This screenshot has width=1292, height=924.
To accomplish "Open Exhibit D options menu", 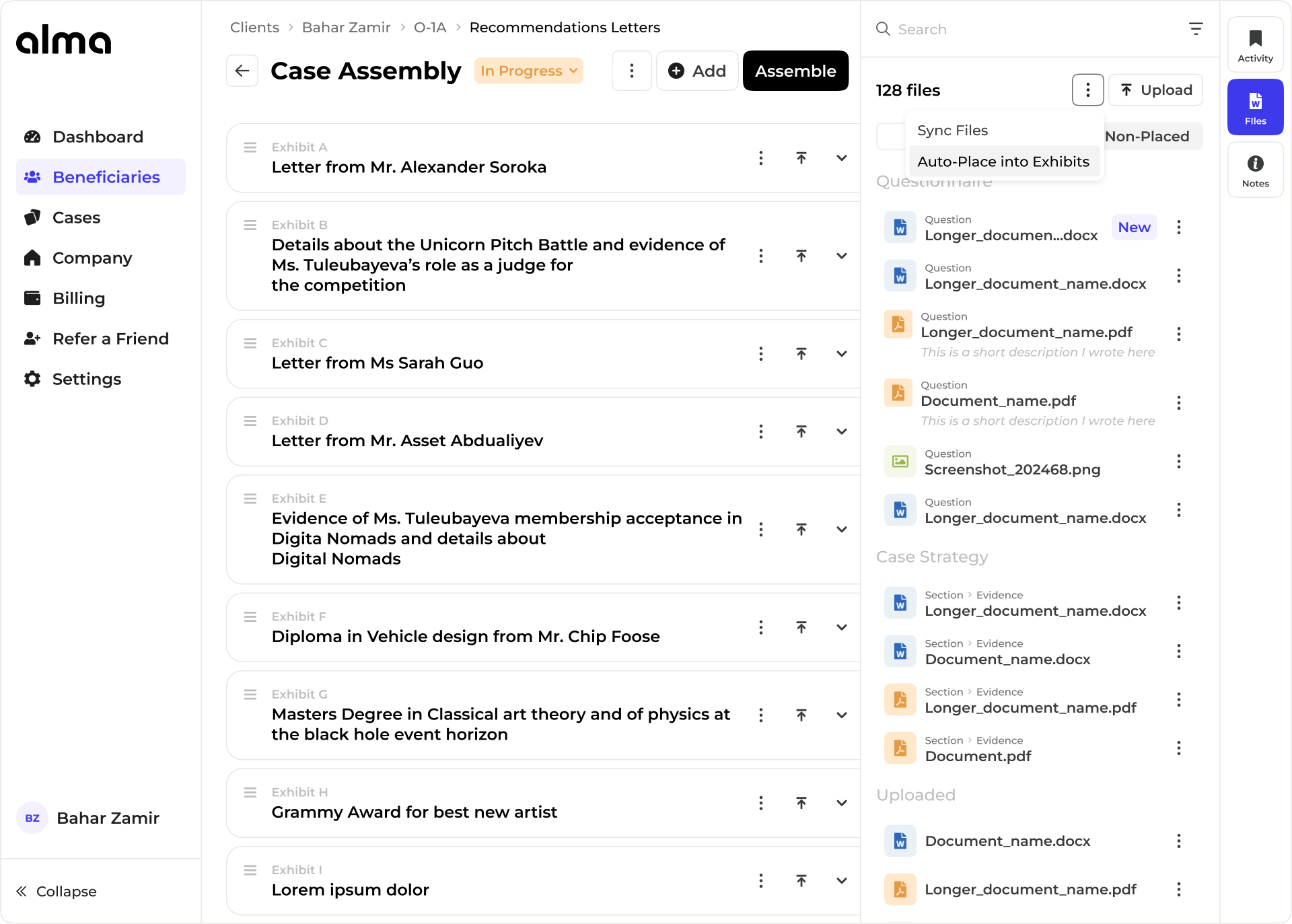I will [x=761, y=431].
